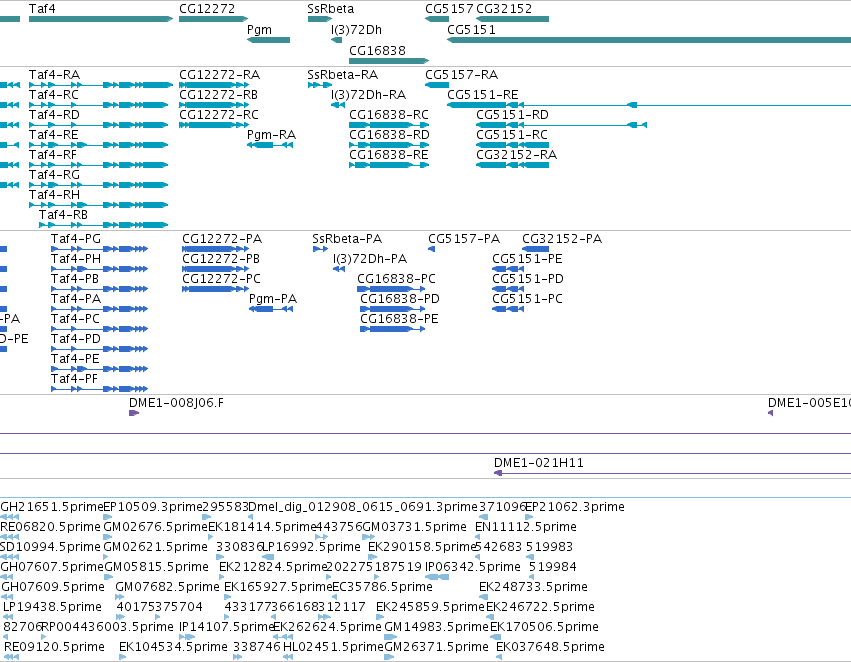Click transcript Taf4-RB
The height and width of the screenshot is (662, 851).
[104, 225]
